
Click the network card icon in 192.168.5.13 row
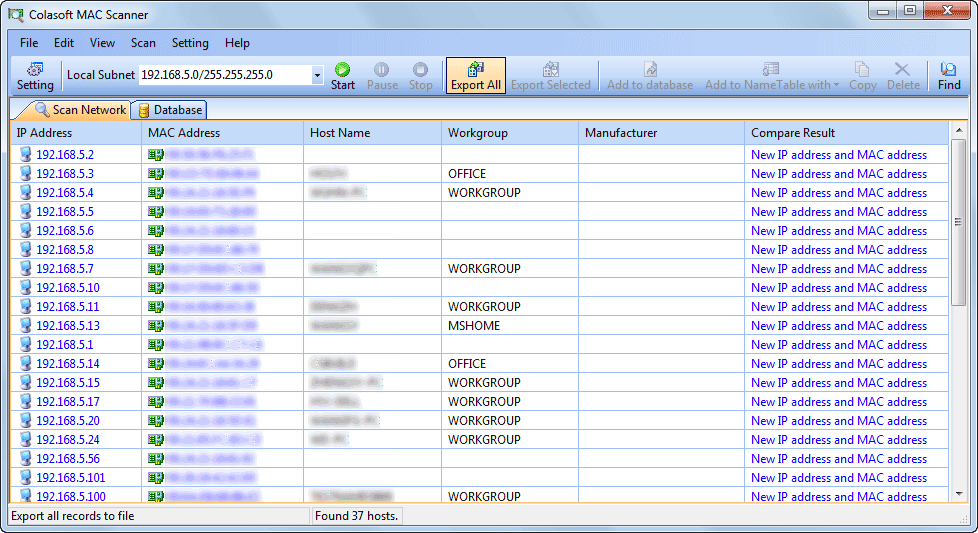click(x=156, y=325)
